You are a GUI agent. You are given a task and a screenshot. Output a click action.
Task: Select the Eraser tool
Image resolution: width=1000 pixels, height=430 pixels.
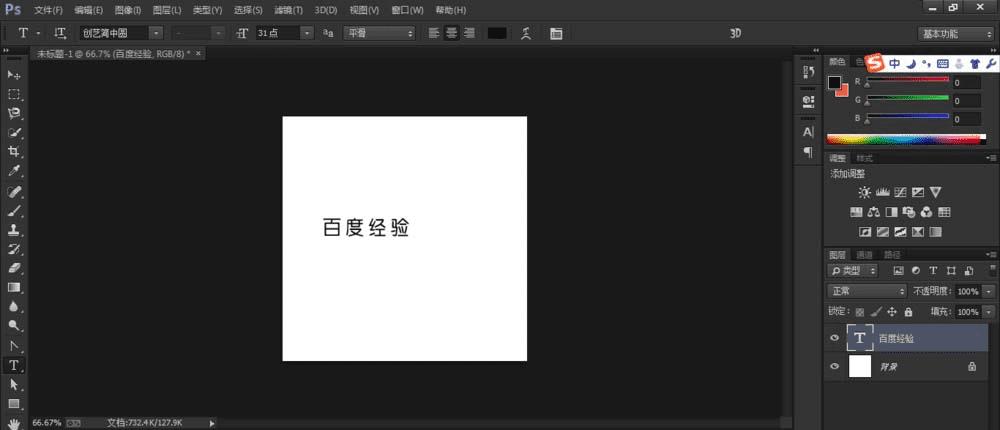[14, 268]
